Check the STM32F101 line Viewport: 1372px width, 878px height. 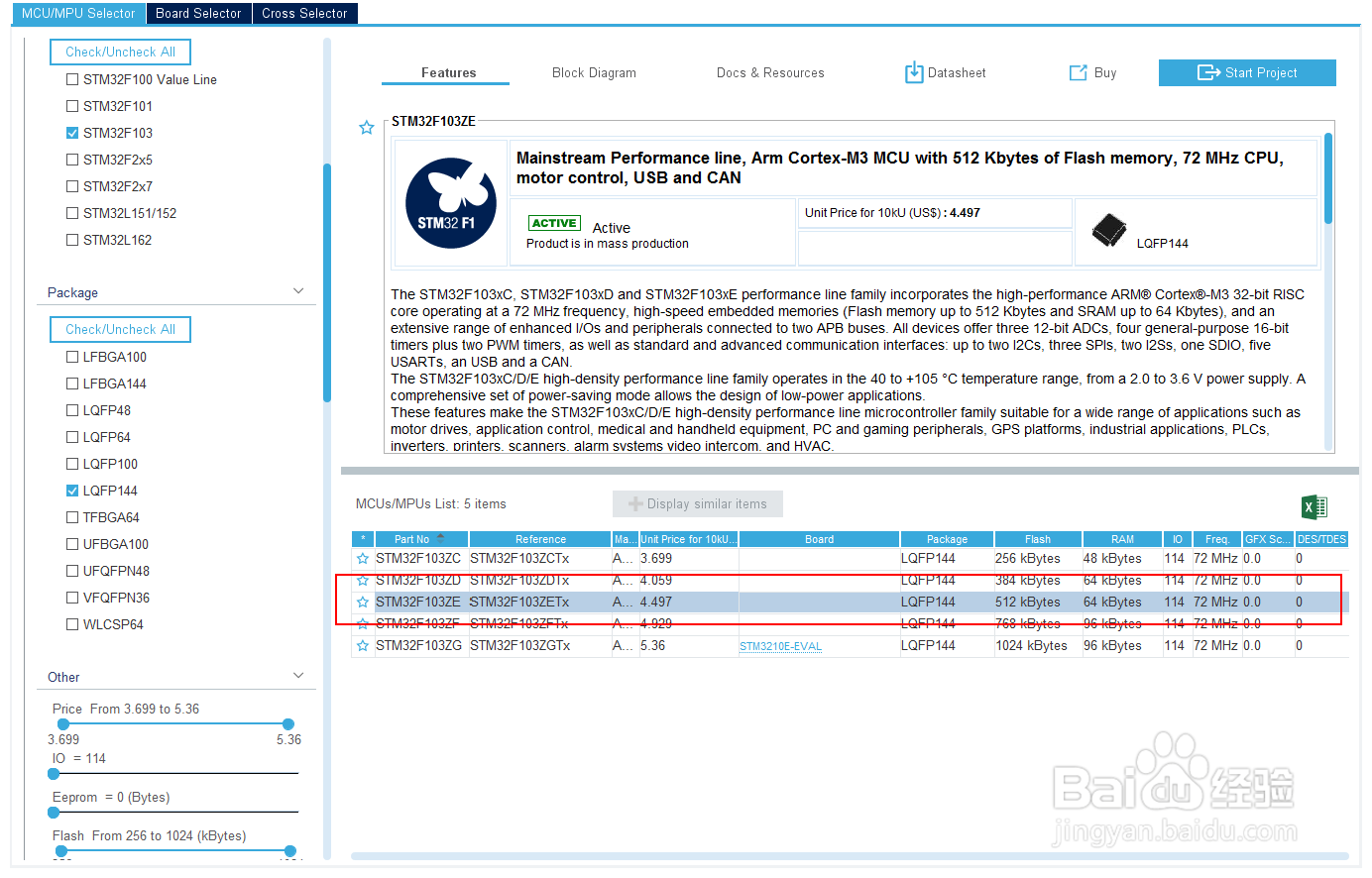pos(72,106)
